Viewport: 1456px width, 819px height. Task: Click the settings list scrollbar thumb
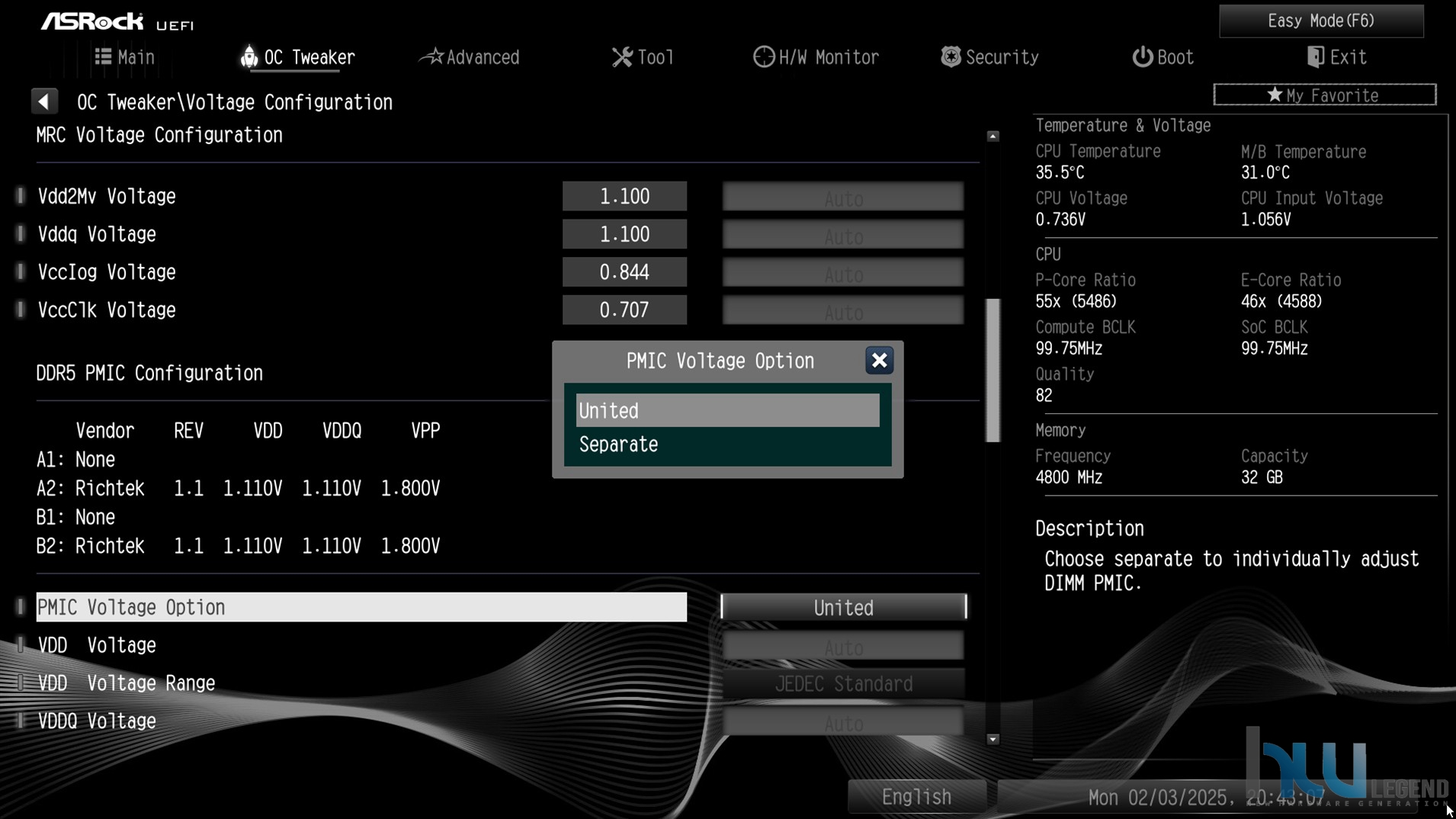(993, 370)
